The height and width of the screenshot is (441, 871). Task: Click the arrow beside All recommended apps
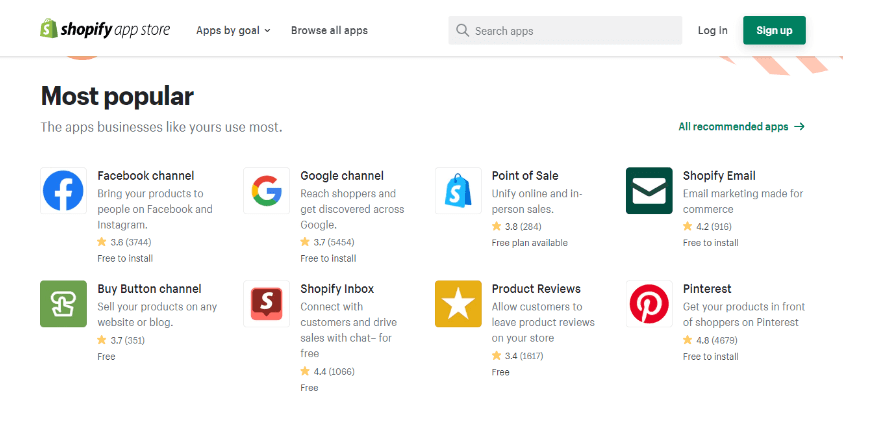pos(799,127)
